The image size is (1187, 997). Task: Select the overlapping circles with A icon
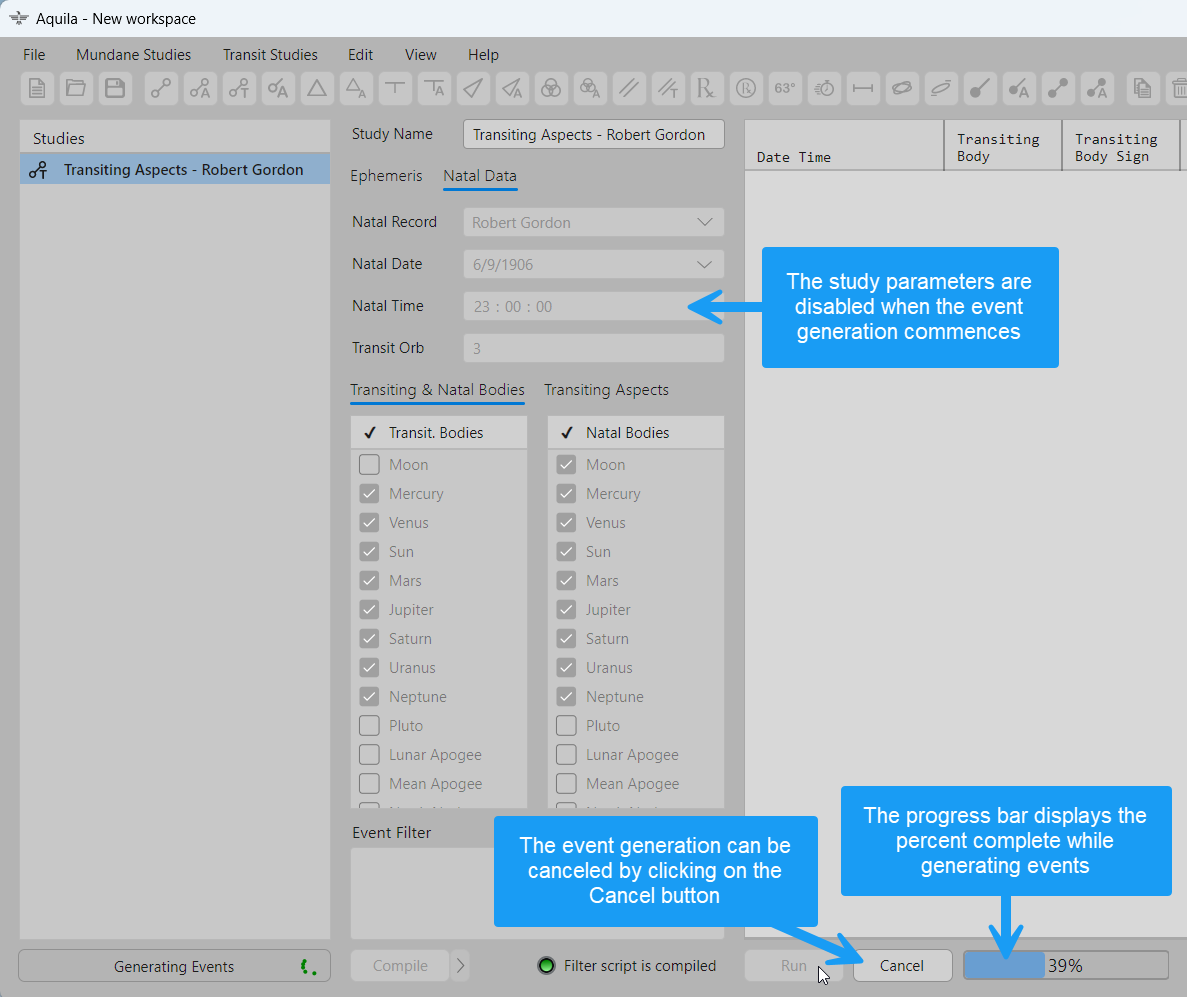(590, 89)
